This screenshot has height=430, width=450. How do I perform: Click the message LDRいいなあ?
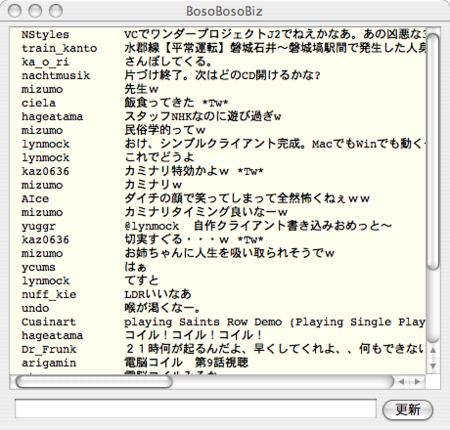click(x=158, y=294)
